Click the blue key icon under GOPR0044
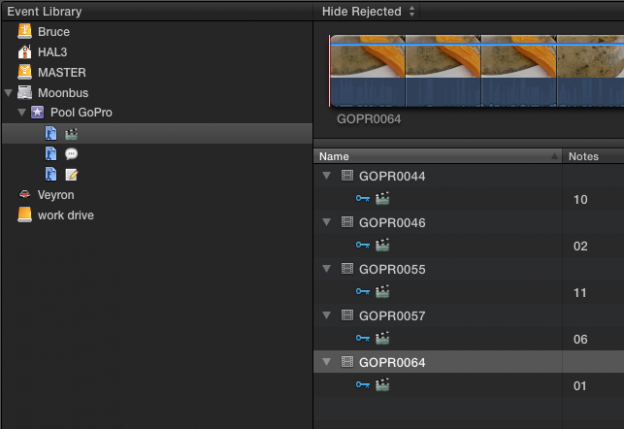The height and width of the screenshot is (429, 624). [x=363, y=198]
